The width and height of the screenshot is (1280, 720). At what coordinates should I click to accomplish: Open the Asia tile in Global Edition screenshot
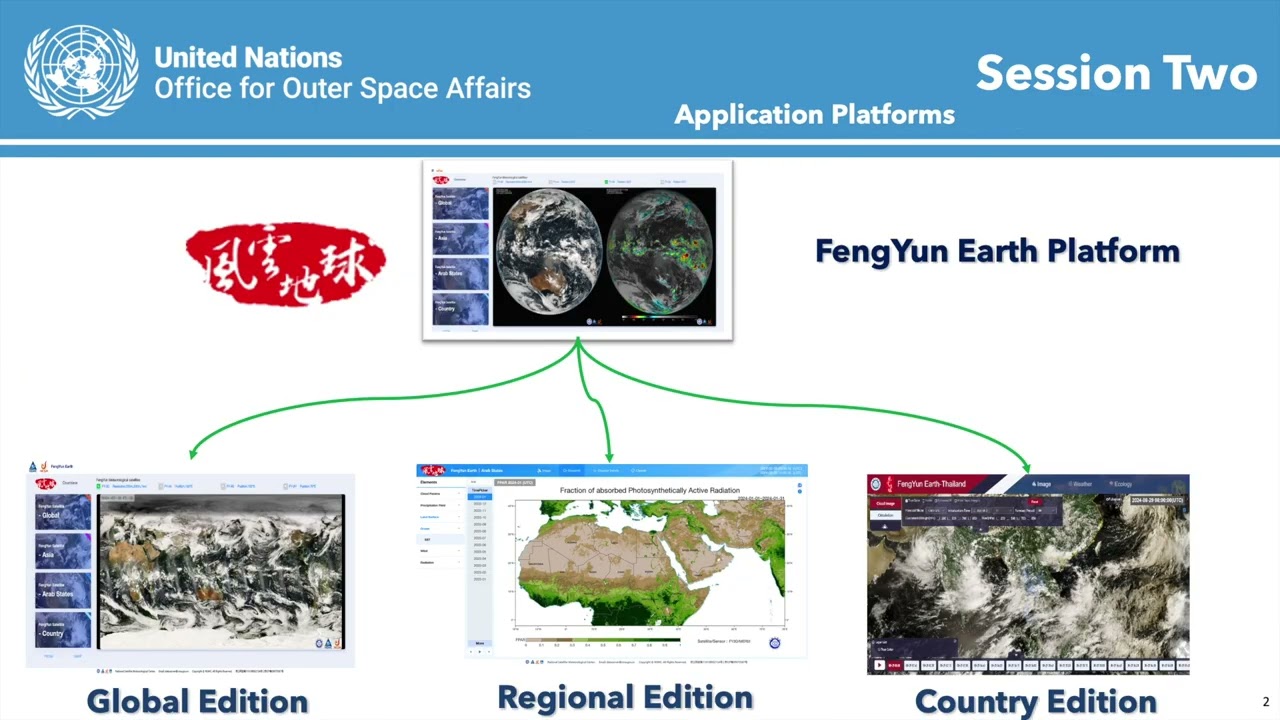tap(63, 552)
